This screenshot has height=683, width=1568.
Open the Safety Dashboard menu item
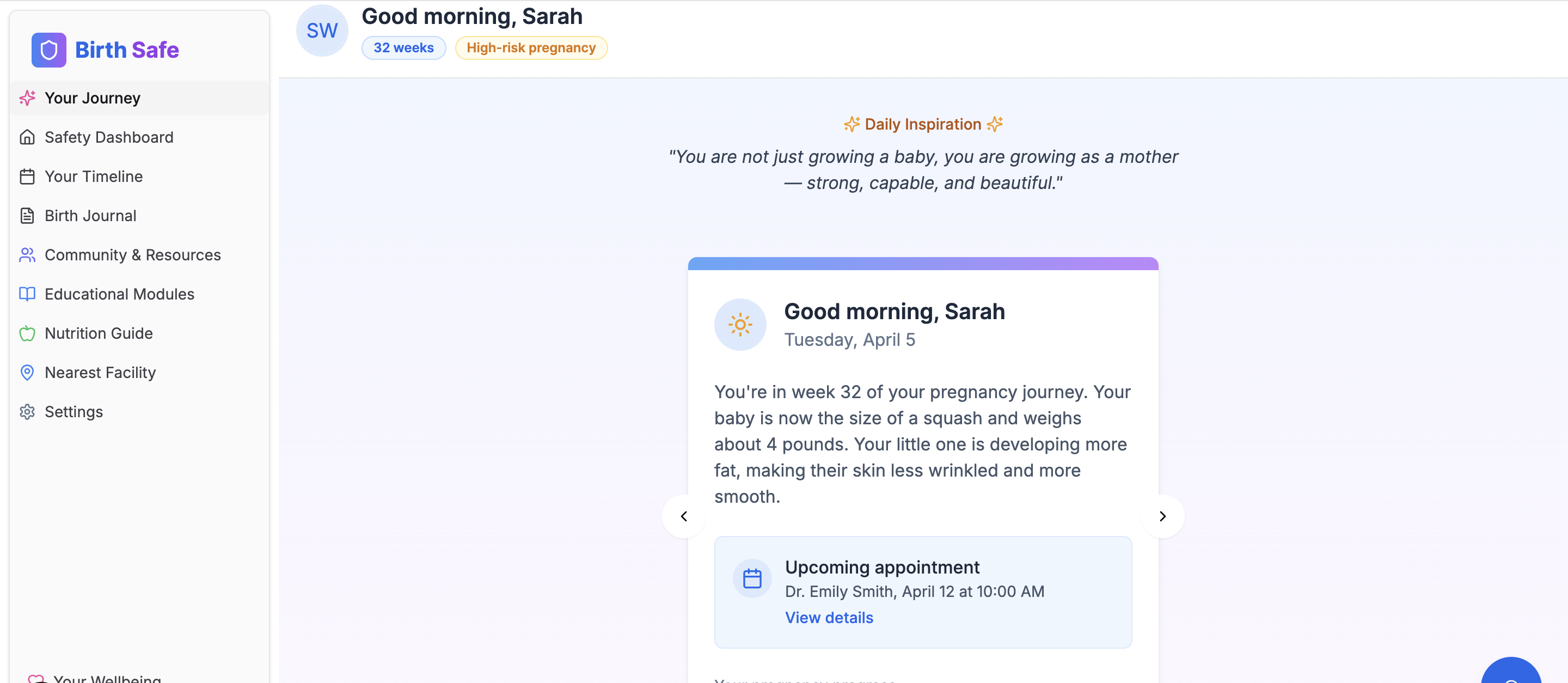tap(109, 138)
